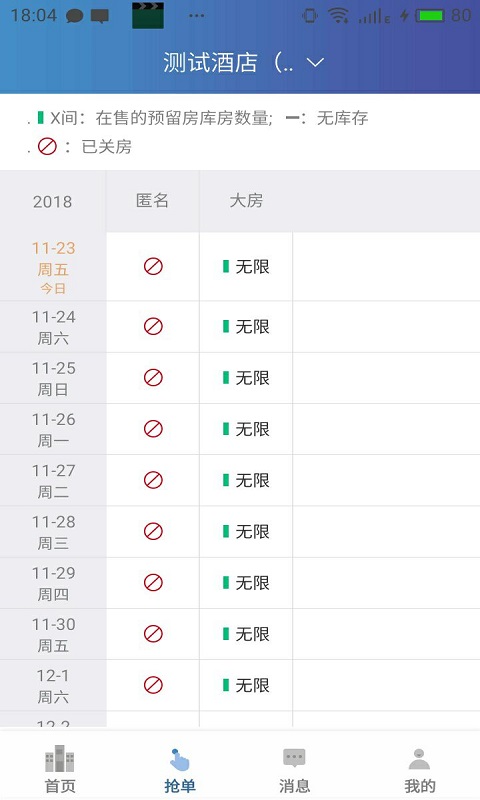Tap closed-room icon for 11-26

[153, 429]
